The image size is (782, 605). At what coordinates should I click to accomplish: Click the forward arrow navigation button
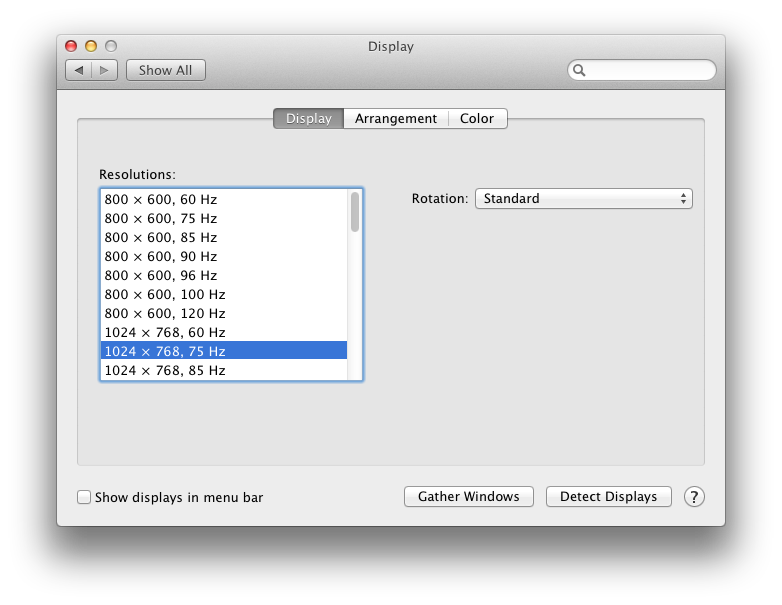105,70
